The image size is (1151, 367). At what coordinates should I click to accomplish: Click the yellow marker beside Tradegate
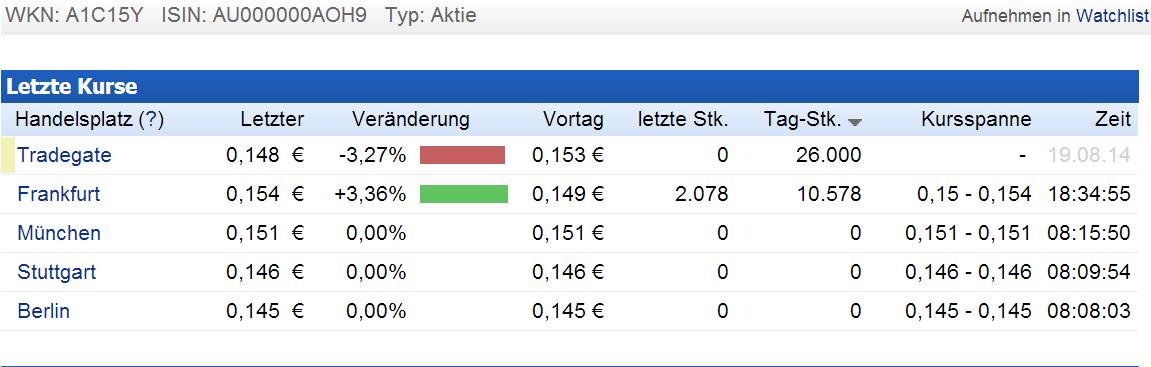[x=7, y=155]
